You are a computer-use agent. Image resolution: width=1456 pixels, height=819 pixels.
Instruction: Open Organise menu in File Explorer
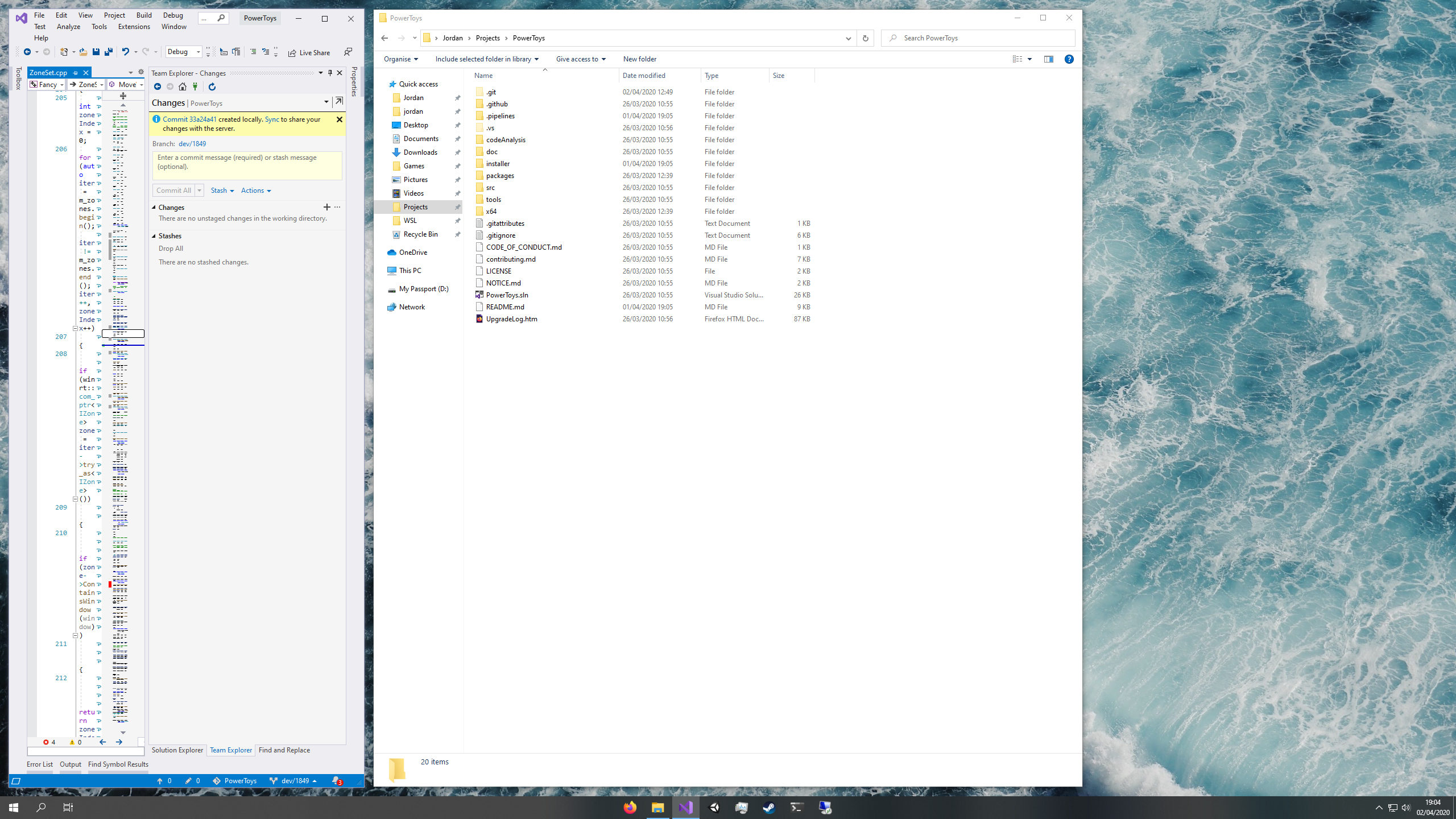(401, 59)
